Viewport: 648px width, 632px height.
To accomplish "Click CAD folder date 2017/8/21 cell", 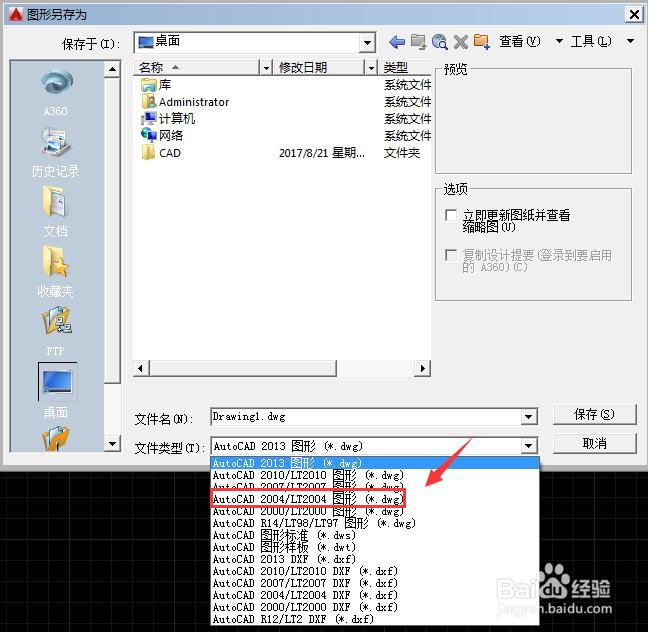I will click(x=322, y=153).
